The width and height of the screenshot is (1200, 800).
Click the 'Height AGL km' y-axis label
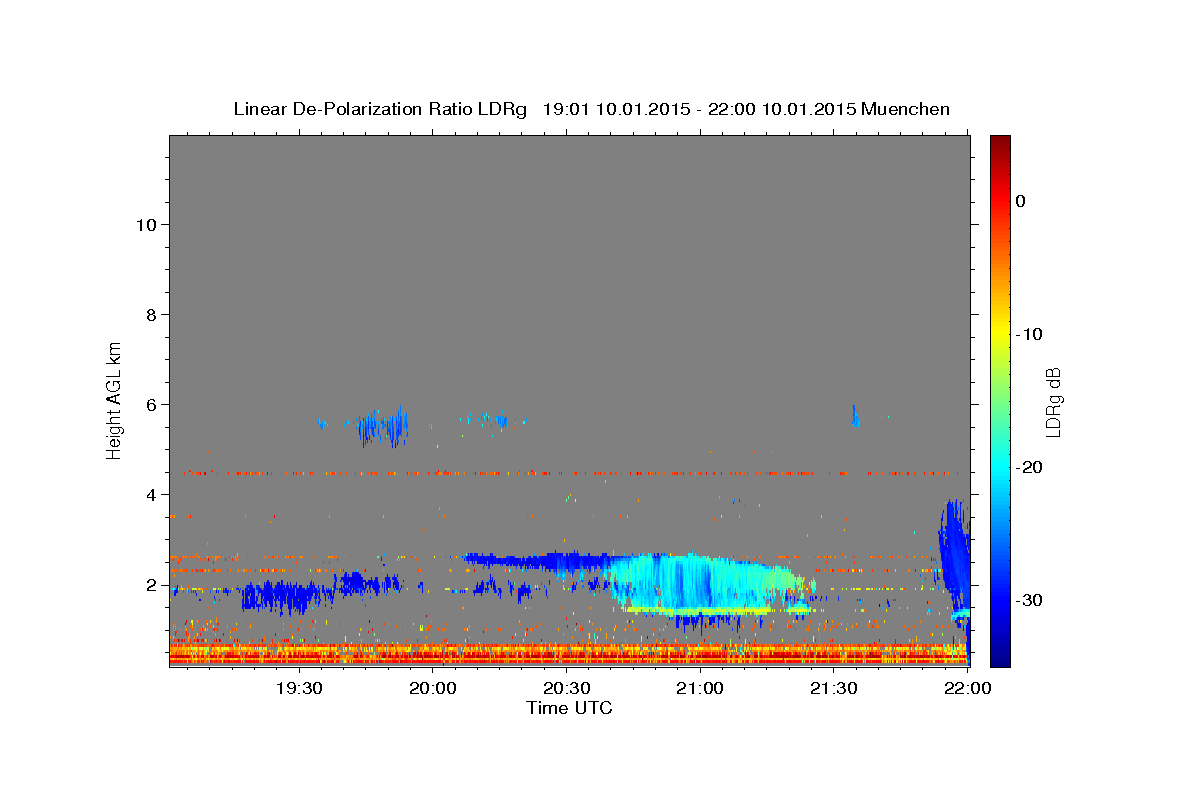click(115, 399)
